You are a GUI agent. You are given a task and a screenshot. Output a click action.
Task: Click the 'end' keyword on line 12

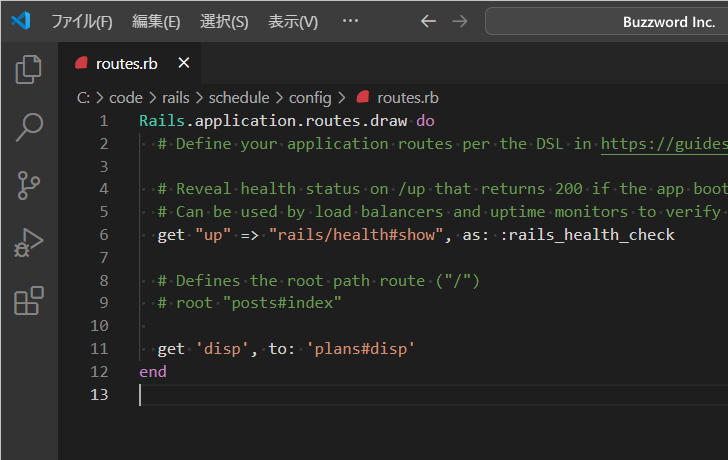153,371
